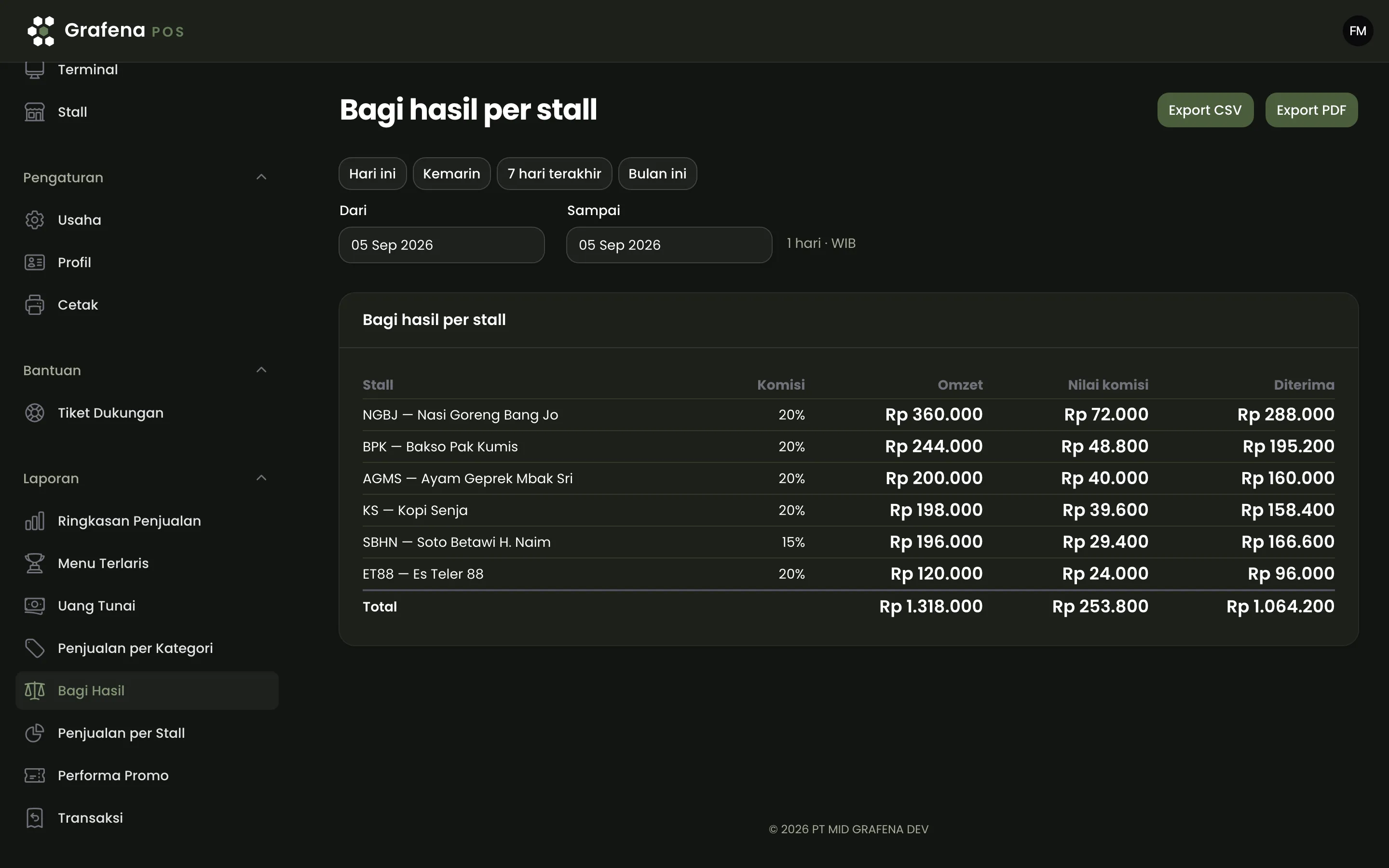Export the report as CSV
Image resolution: width=1389 pixels, height=868 pixels.
click(x=1205, y=110)
